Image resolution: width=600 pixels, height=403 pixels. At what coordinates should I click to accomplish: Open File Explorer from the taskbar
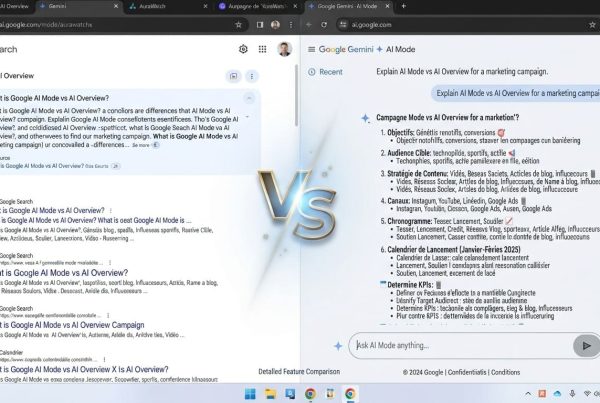[270, 394]
